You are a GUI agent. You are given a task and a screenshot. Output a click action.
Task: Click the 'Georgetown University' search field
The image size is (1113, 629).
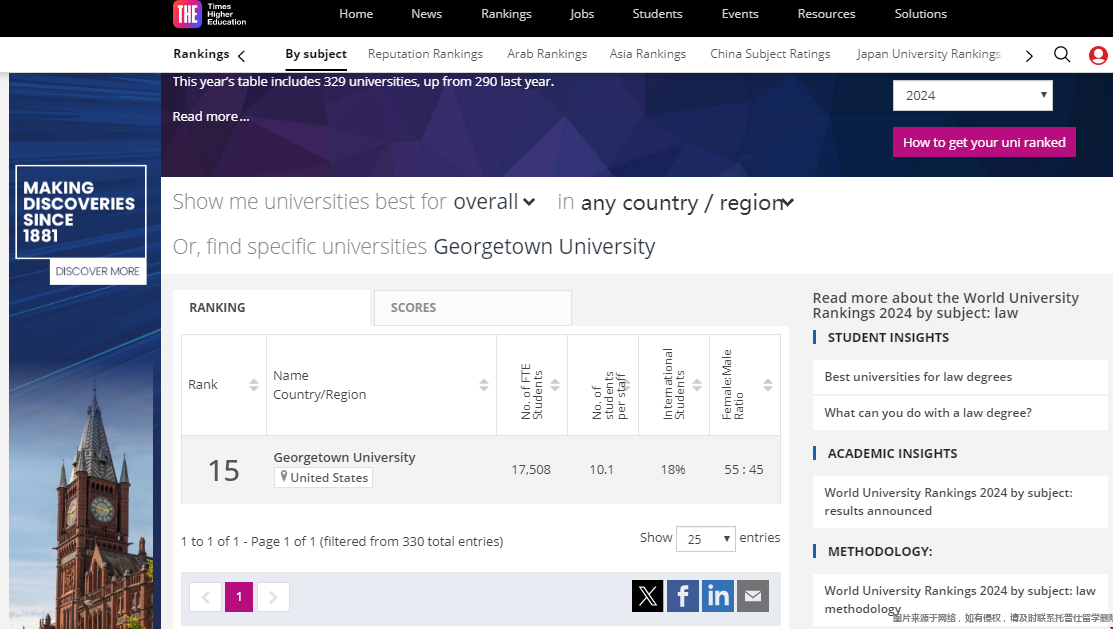tap(544, 246)
